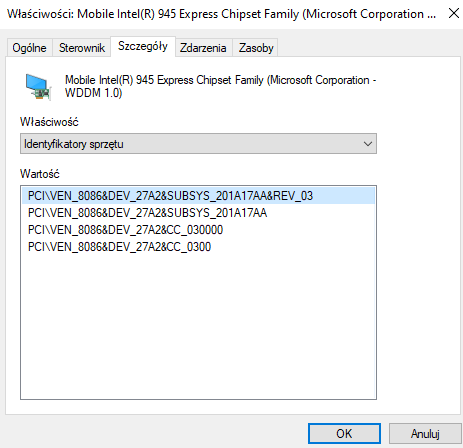This screenshot has height=448, width=463.
Task: Click the display adapter device icon
Action: (38, 87)
